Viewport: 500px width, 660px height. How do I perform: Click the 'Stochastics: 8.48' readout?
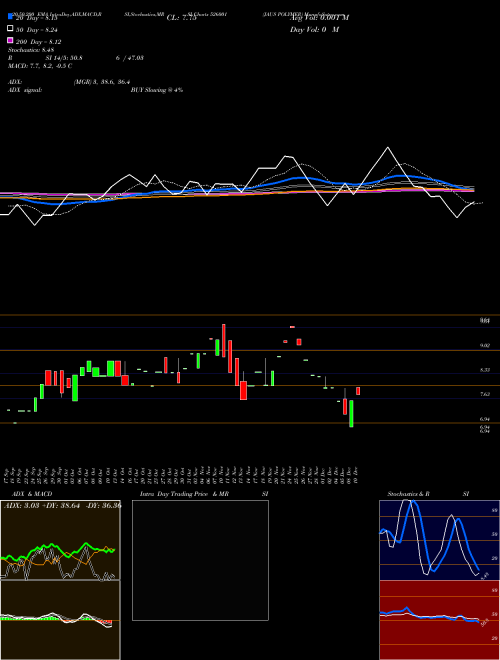click(x=31, y=50)
